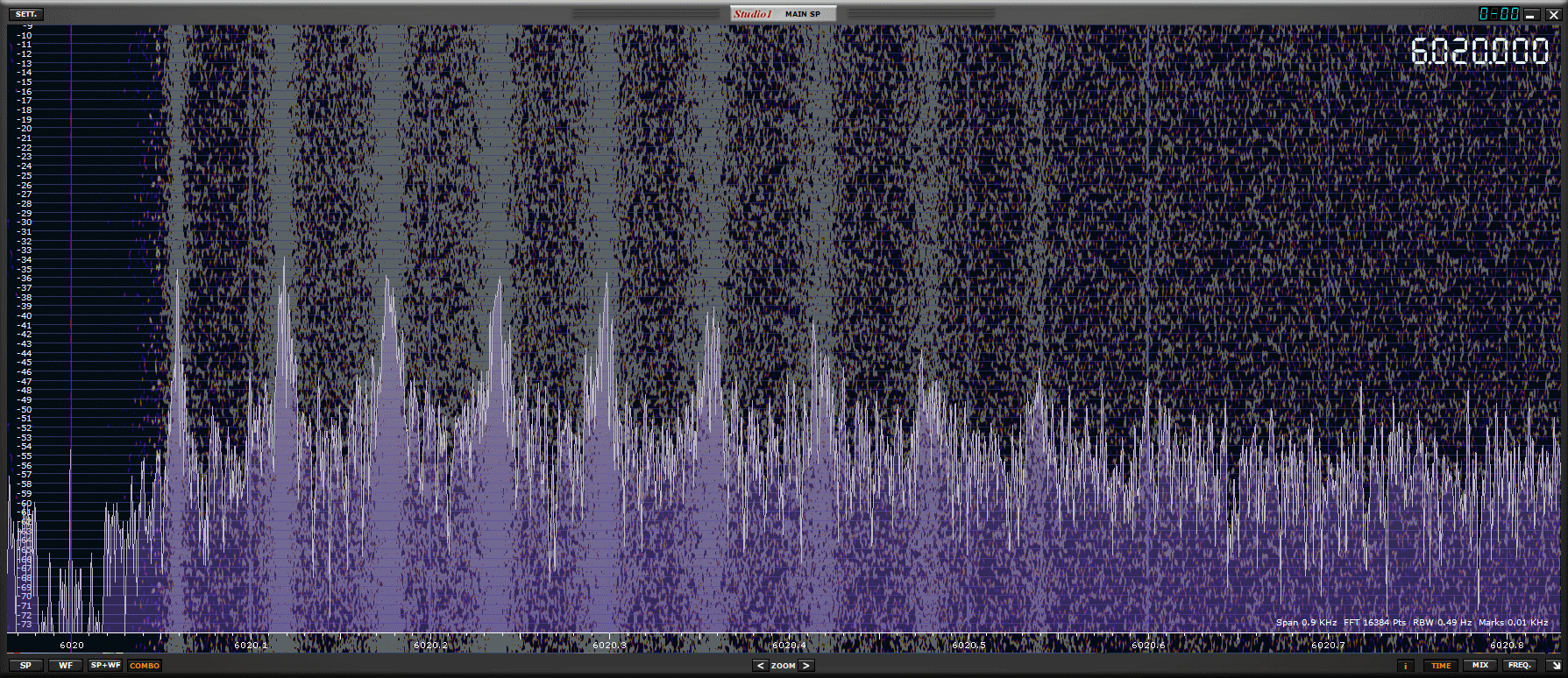Switch to WF waterfall-only view
Screen dimensions: 1568x678
point(66,666)
